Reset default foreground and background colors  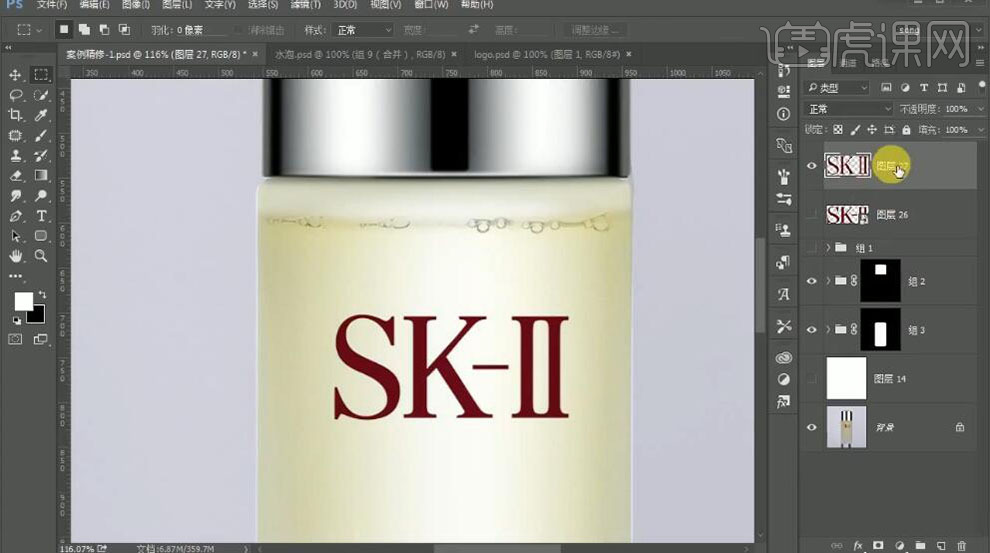pos(17,321)
